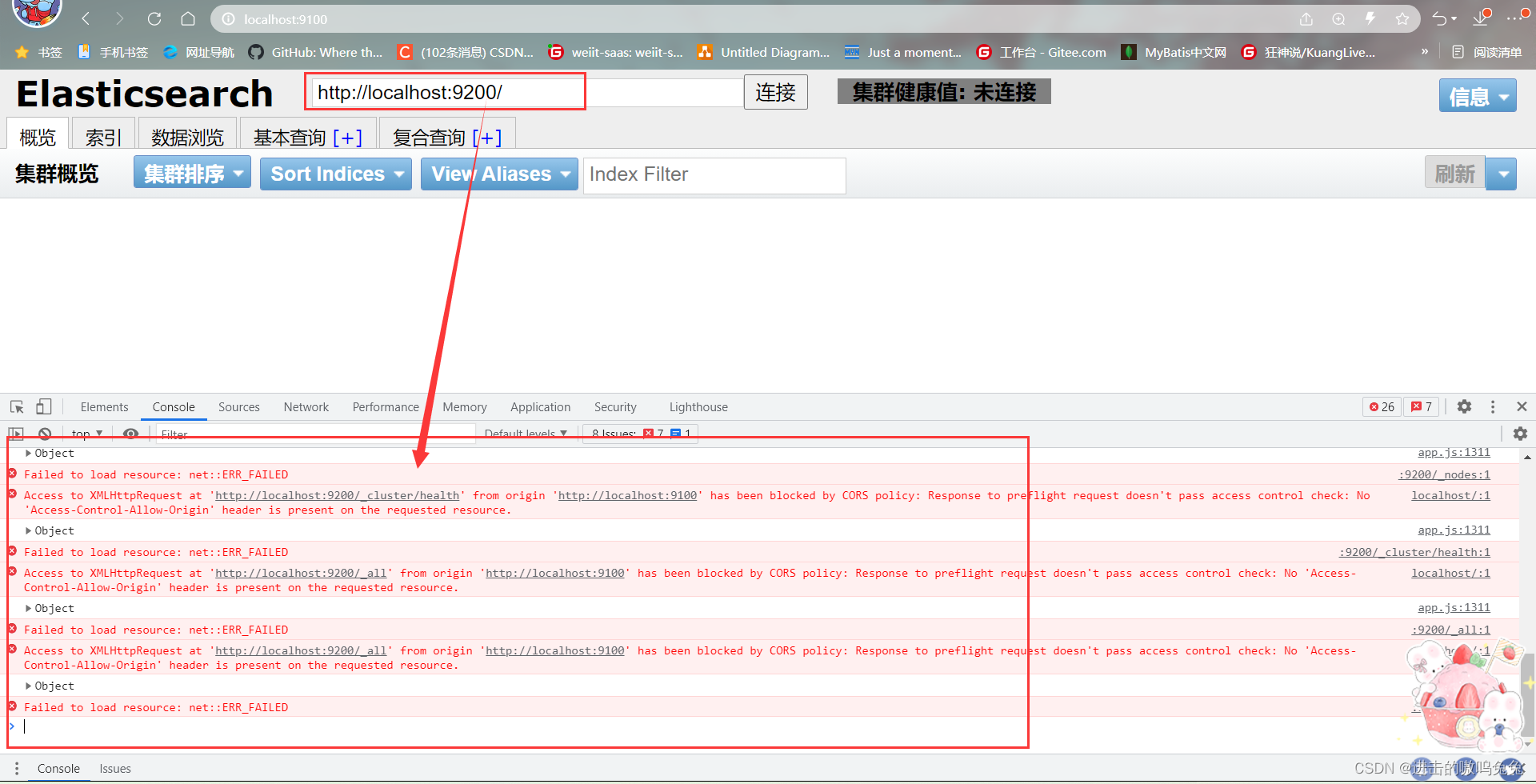This screenshot has height=784, width=1536.
Task: Open the top JavaScript context dropdown
Action: (x=87, y=434)
